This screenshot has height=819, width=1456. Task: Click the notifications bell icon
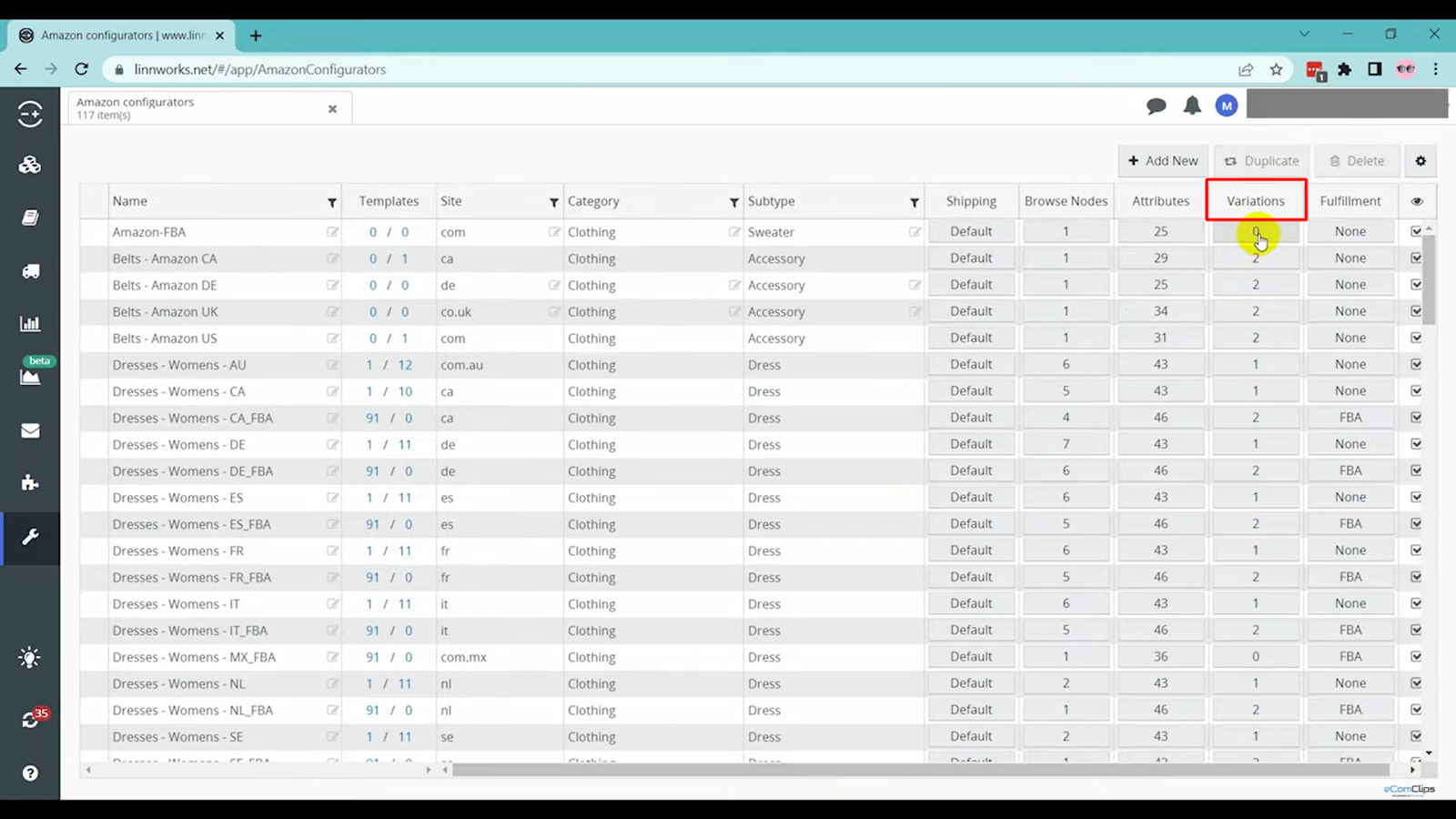tap(1192, 106)
